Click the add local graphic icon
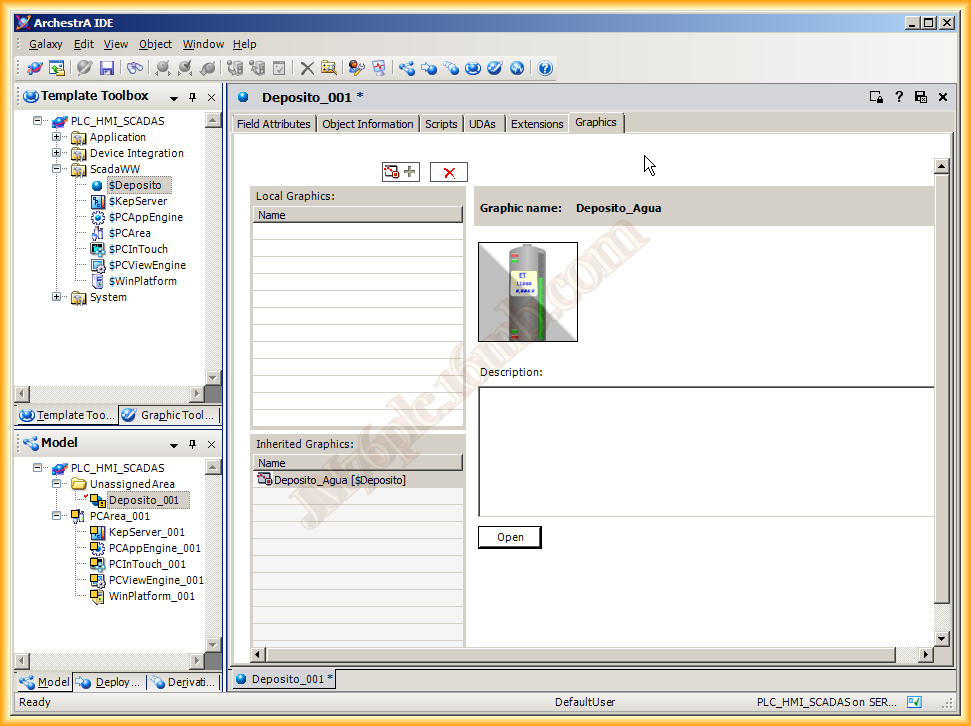Viewport: 971px width, 726px height. click(x=401, y=172)
